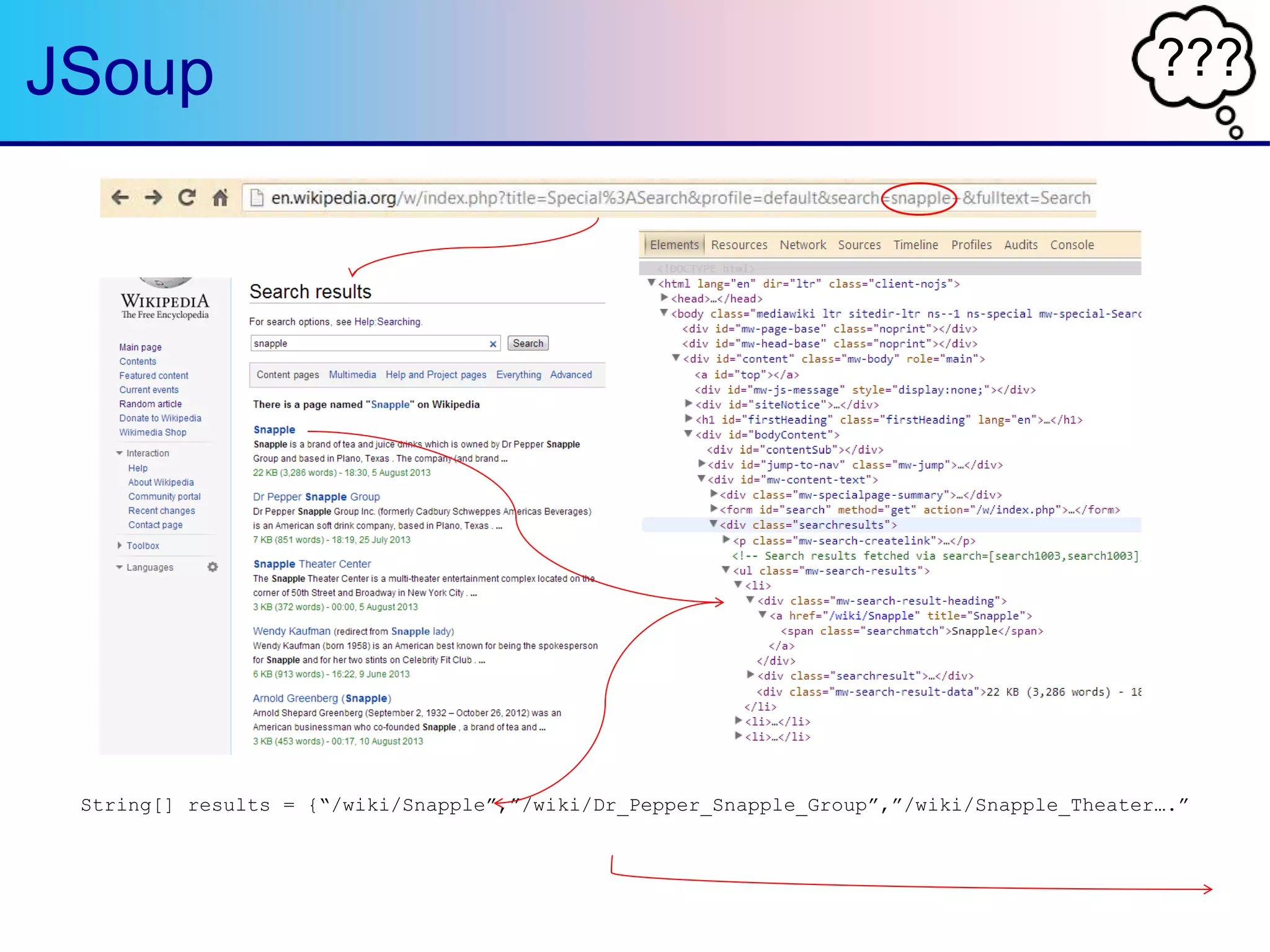The image size is (1270, 952).
Task: Open the Console tab in DevTools
Action: 1072,245
